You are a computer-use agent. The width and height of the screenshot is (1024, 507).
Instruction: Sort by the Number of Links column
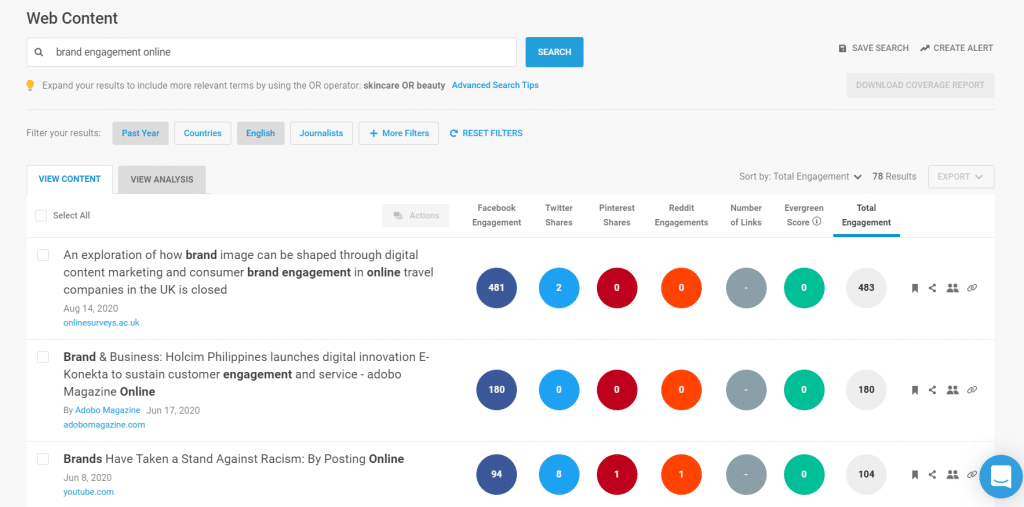pos(746,215)
